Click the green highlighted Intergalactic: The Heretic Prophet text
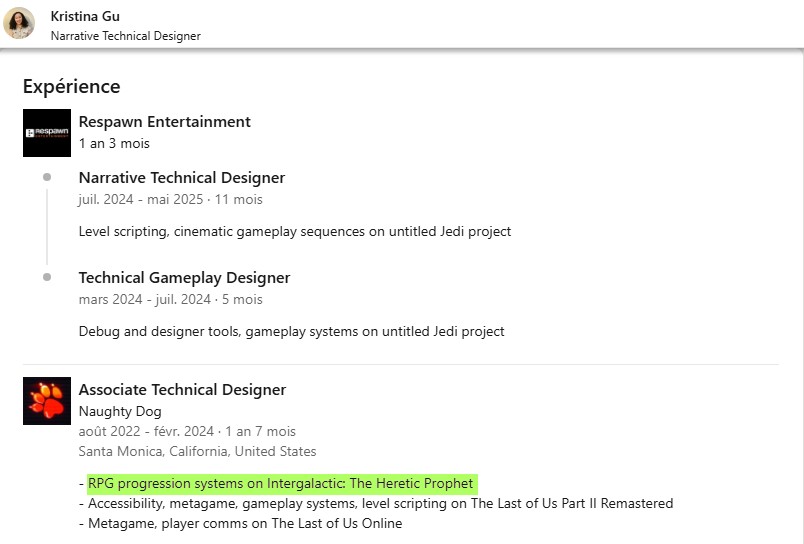 coord(281,484)
